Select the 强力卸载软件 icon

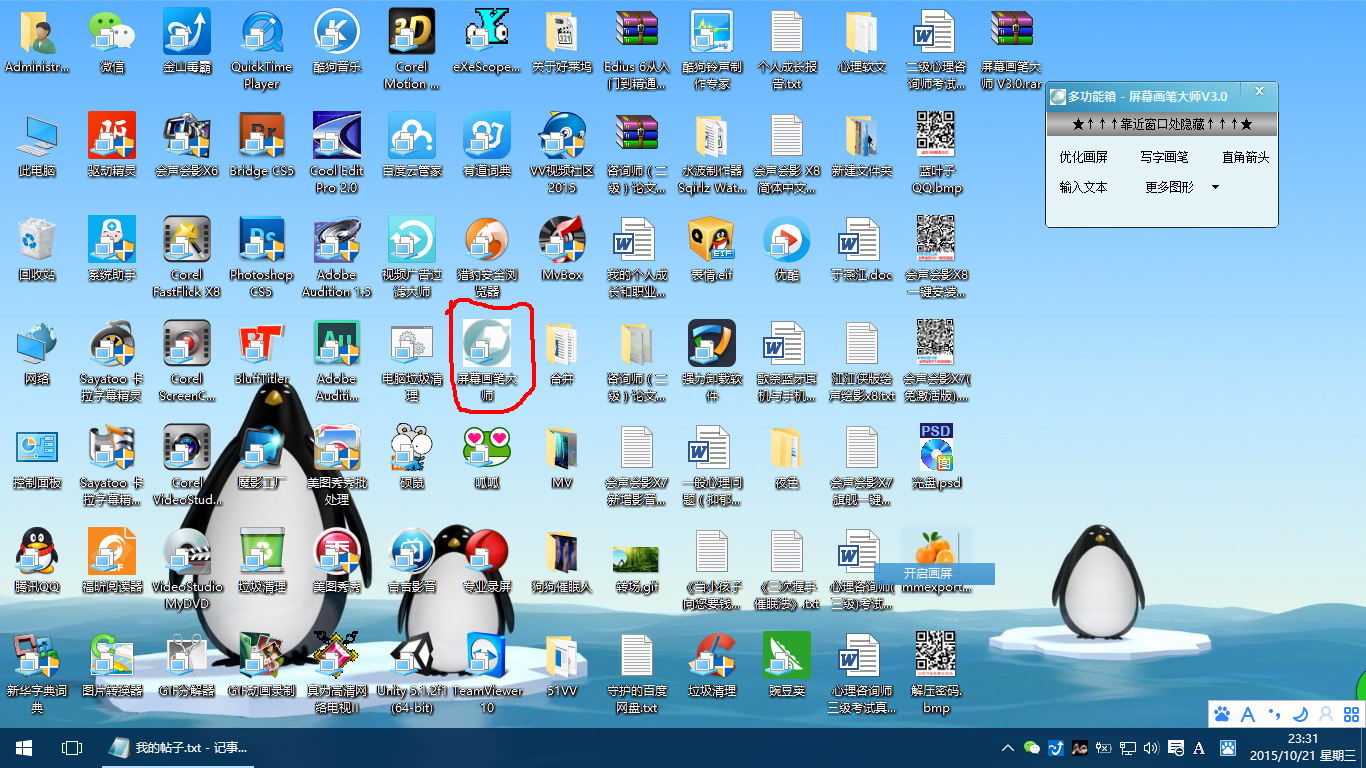click(x=712, y=361)
